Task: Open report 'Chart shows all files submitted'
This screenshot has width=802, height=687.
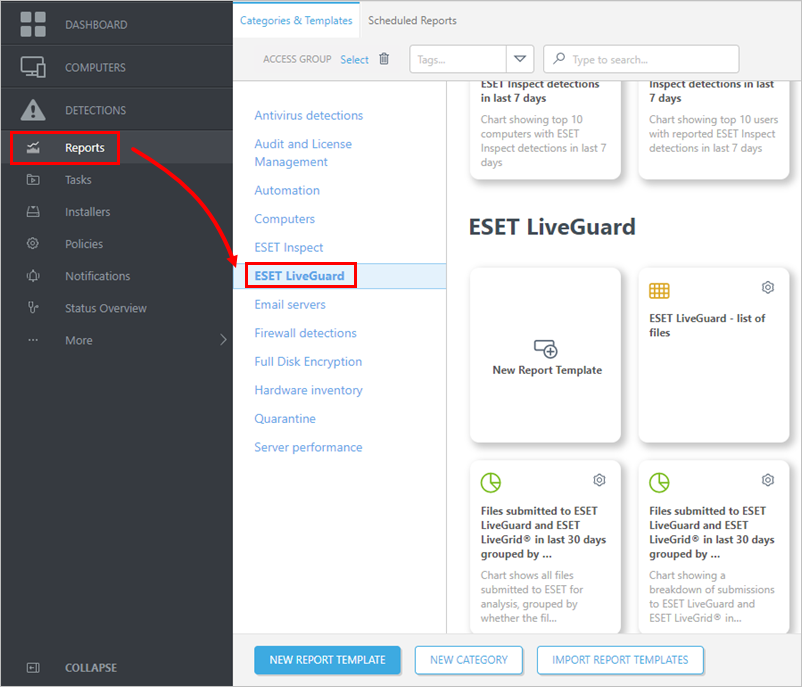Action: click(545, 546)
